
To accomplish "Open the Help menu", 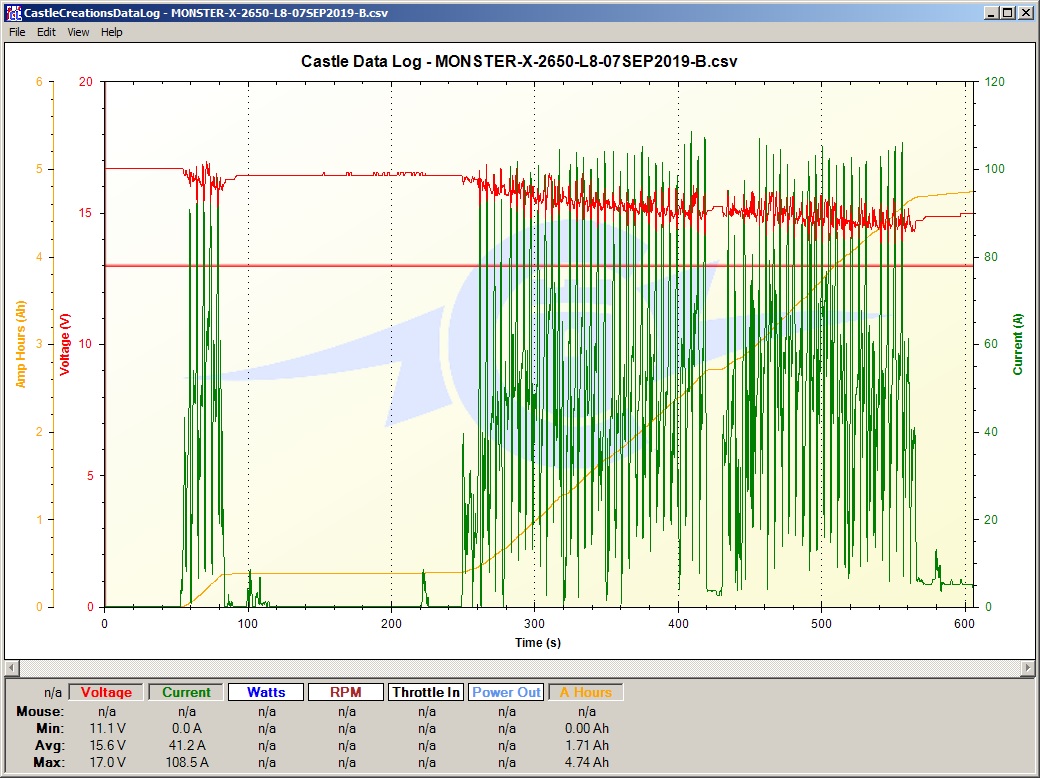I will point(111,32).
